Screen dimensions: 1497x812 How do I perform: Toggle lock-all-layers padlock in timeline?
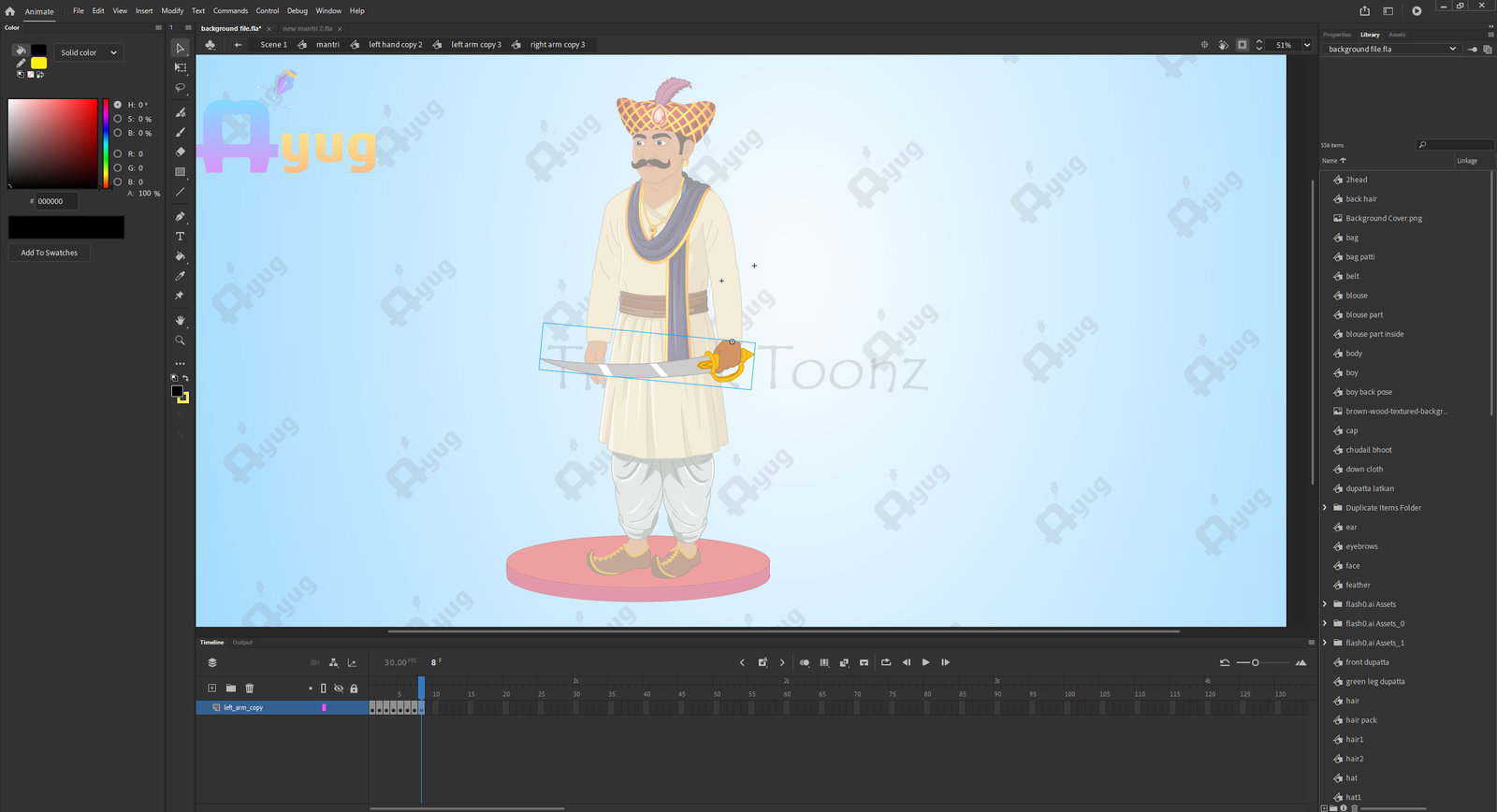[x=354, y=689]
